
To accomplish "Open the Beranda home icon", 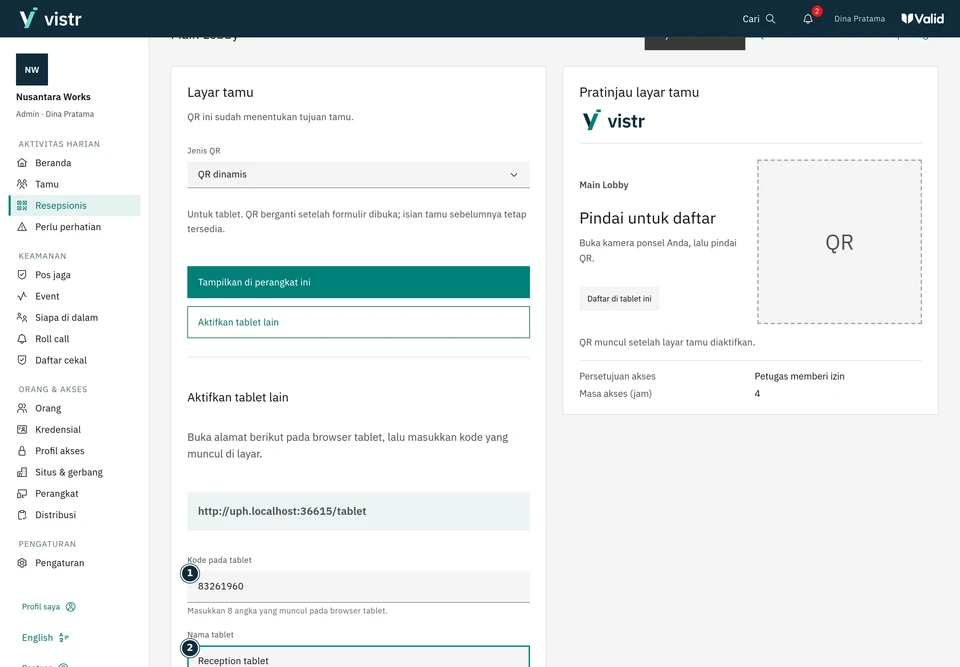I will [22, 163].
